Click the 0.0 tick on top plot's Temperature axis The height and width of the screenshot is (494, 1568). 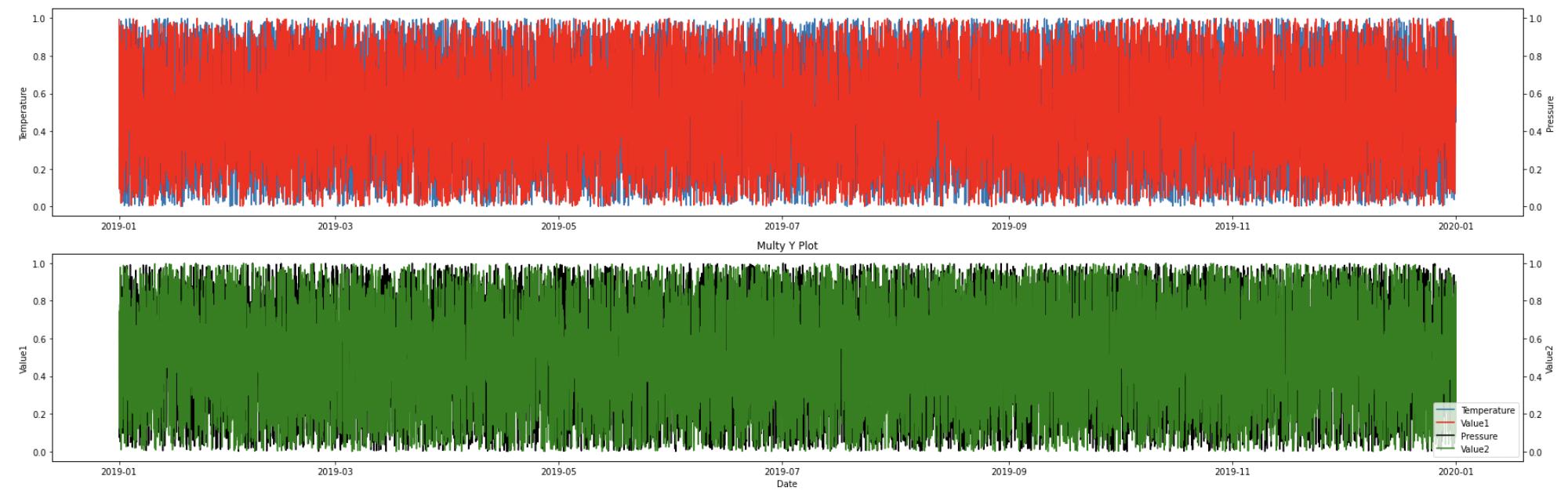38,208
